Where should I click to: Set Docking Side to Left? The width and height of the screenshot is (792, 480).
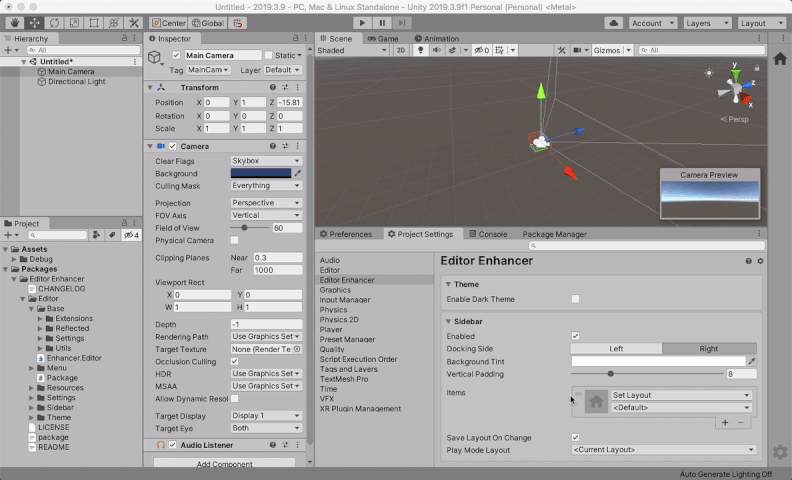(616, 349)
